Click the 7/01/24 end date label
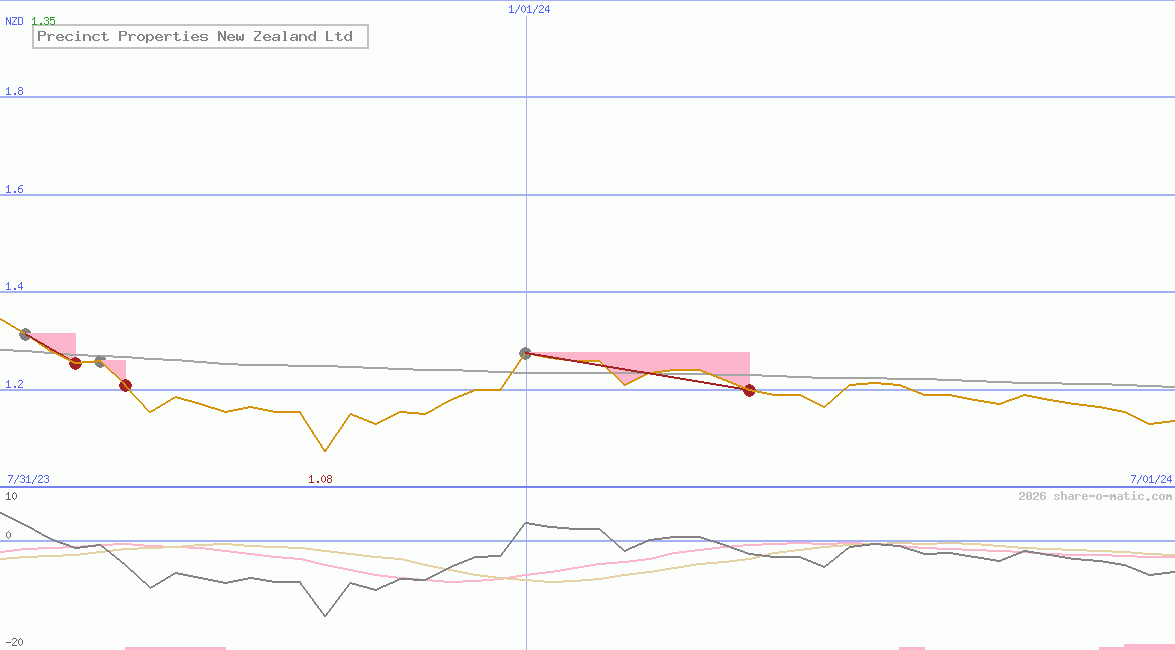Image resolution: width=1175 pixels, height=650 pixels. pyautogui.click(x=1151, y=479)
